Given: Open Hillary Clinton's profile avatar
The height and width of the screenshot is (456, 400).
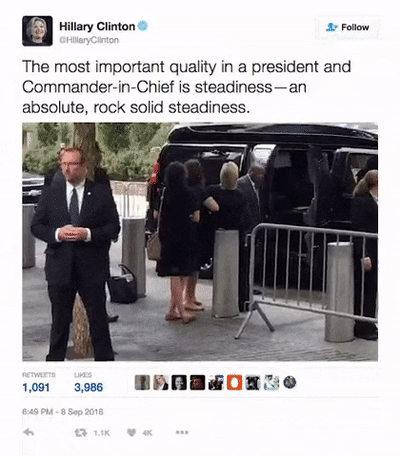Looking at the screenshot, I should 37,31.
